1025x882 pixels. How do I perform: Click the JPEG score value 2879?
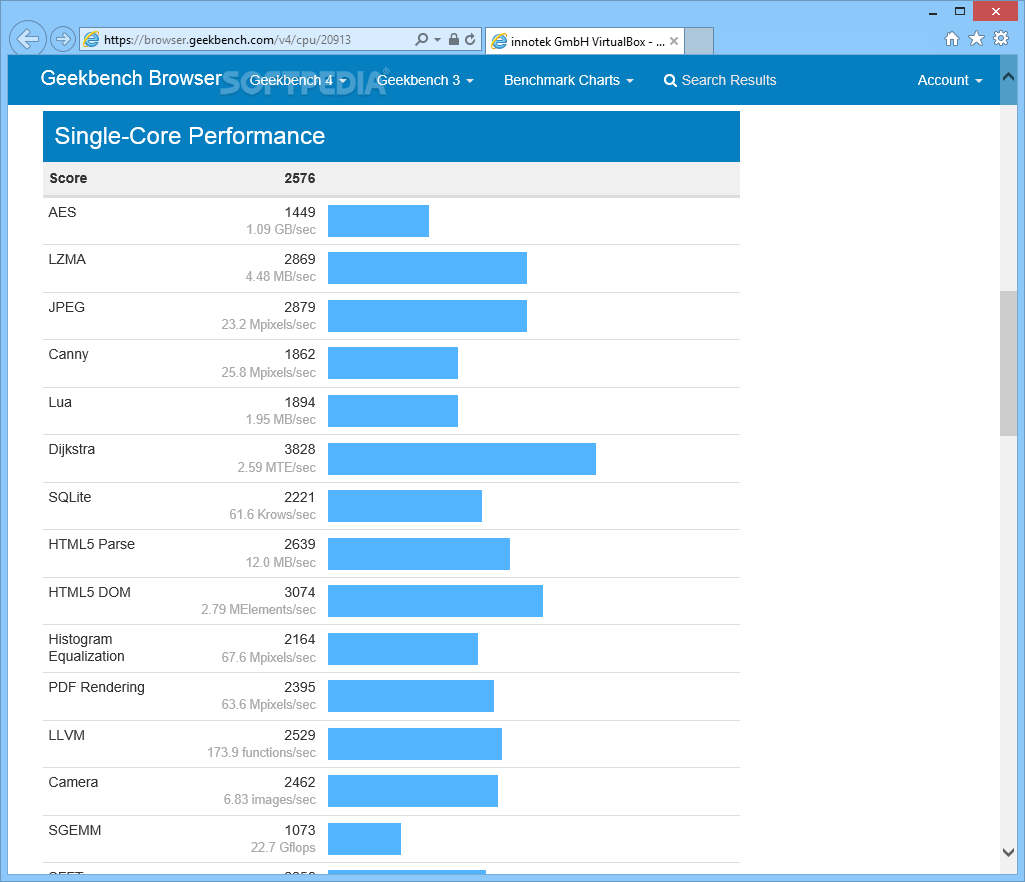coord(299,307)
